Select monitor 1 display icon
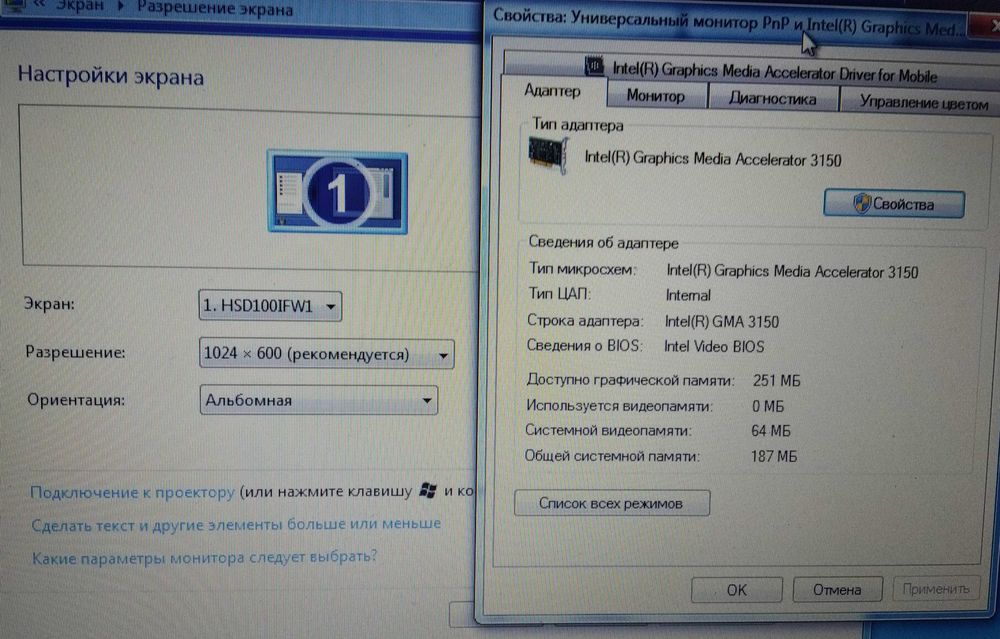 point(337,192)
